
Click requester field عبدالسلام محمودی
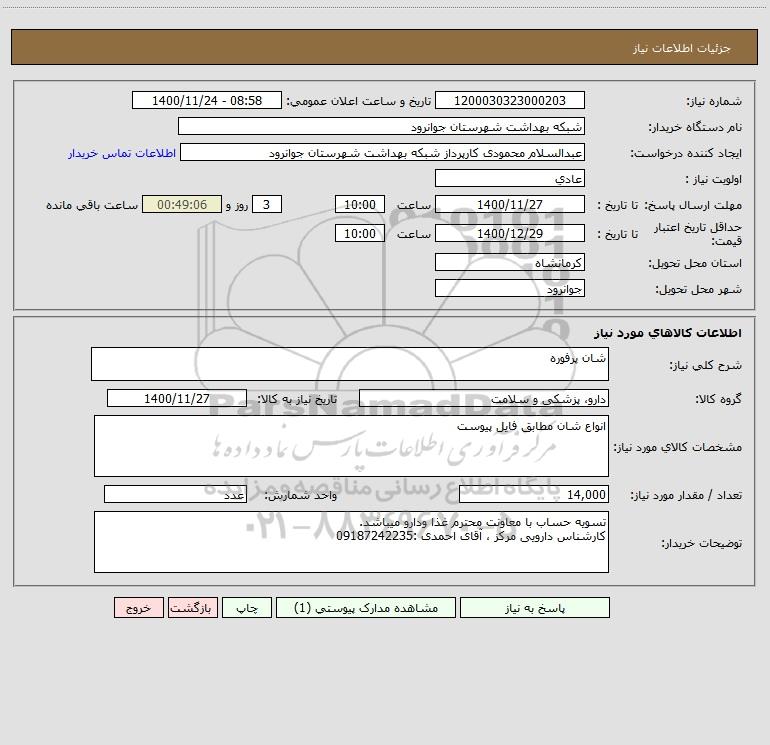point(382,152)
